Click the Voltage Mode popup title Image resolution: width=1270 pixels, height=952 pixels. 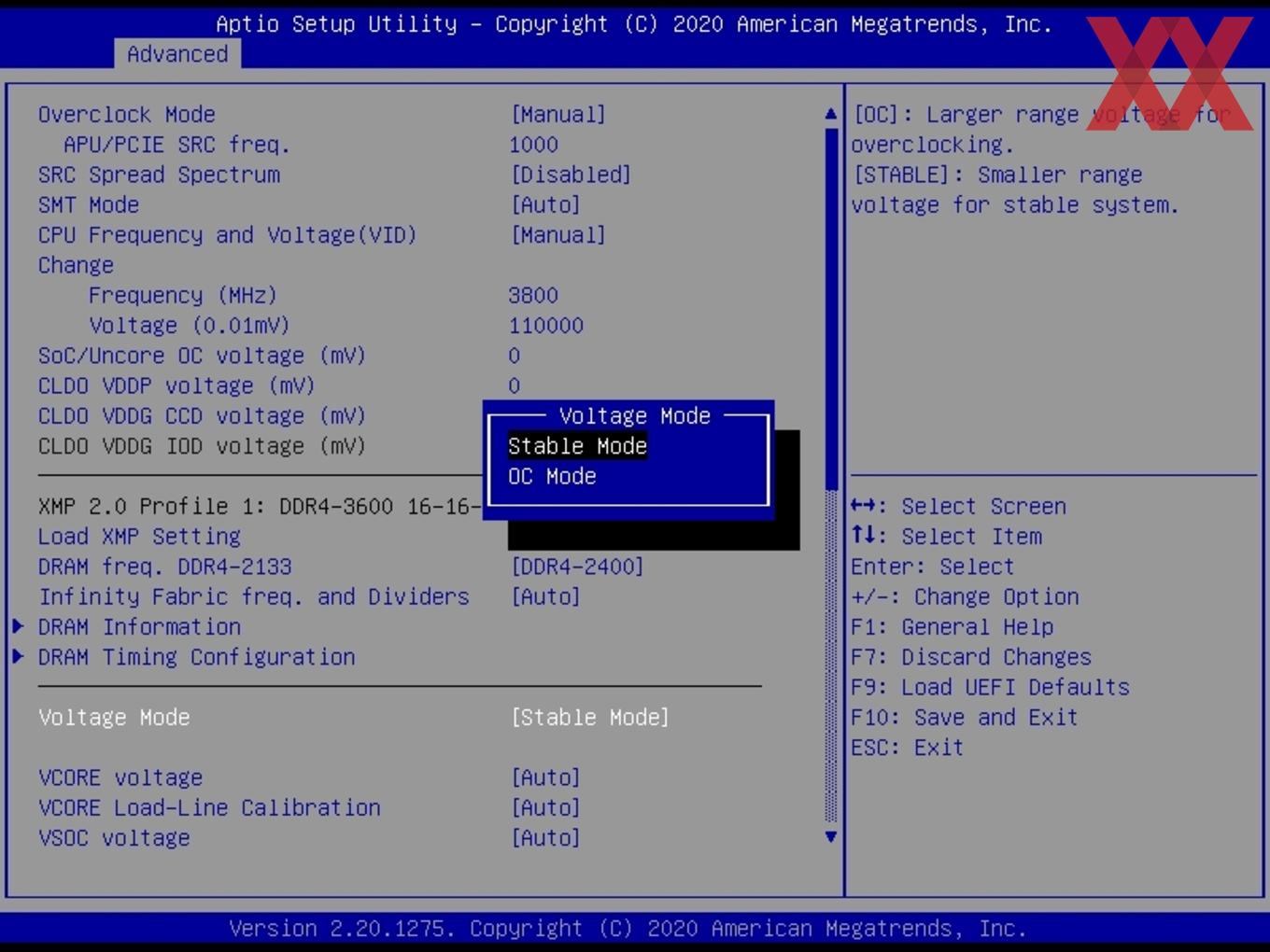(x=635, y=415)
